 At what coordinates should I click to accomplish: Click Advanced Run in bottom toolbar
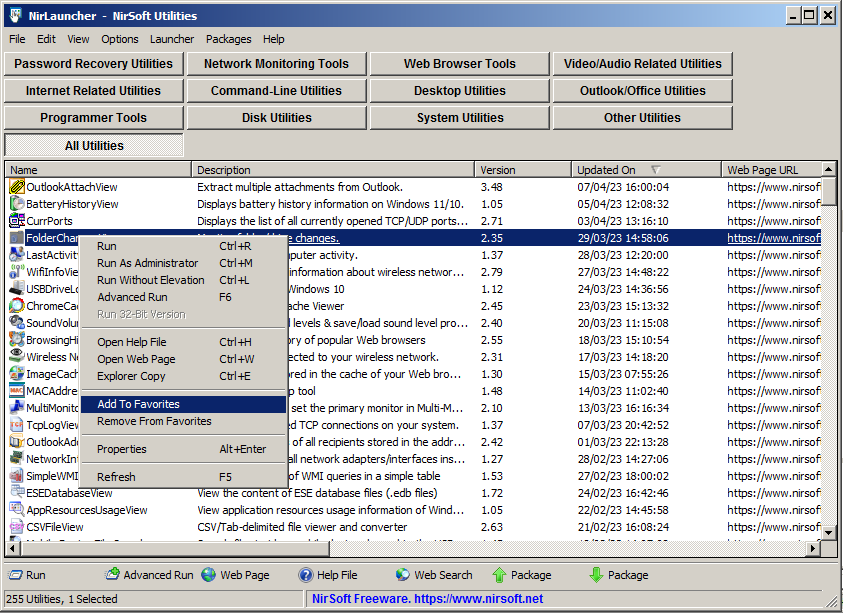(x=149, y=575)
